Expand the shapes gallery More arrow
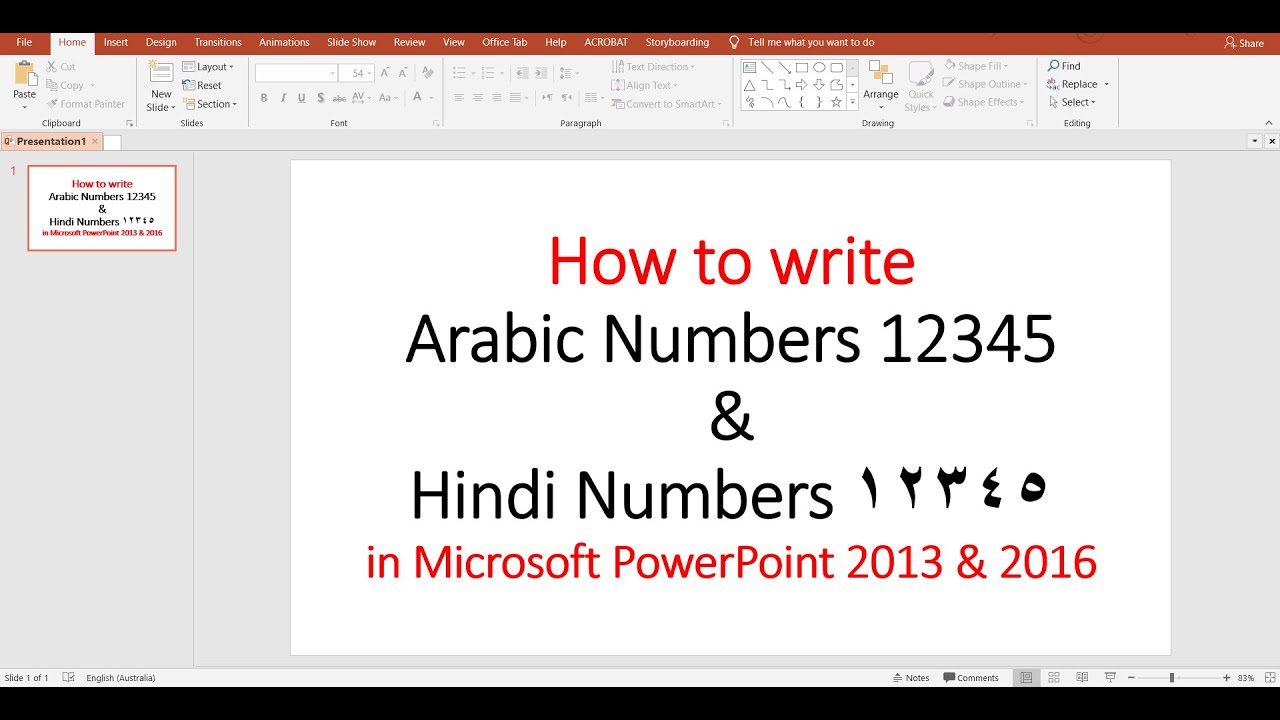 tap(852, 103)
